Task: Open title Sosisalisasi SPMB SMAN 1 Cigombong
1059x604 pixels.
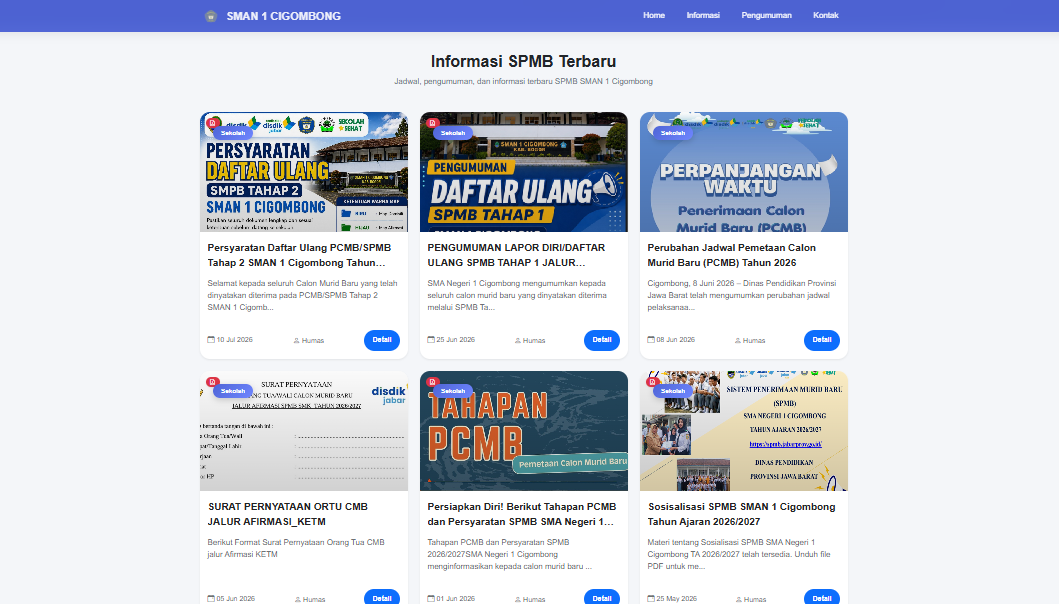Action: (x=742, y=514)
